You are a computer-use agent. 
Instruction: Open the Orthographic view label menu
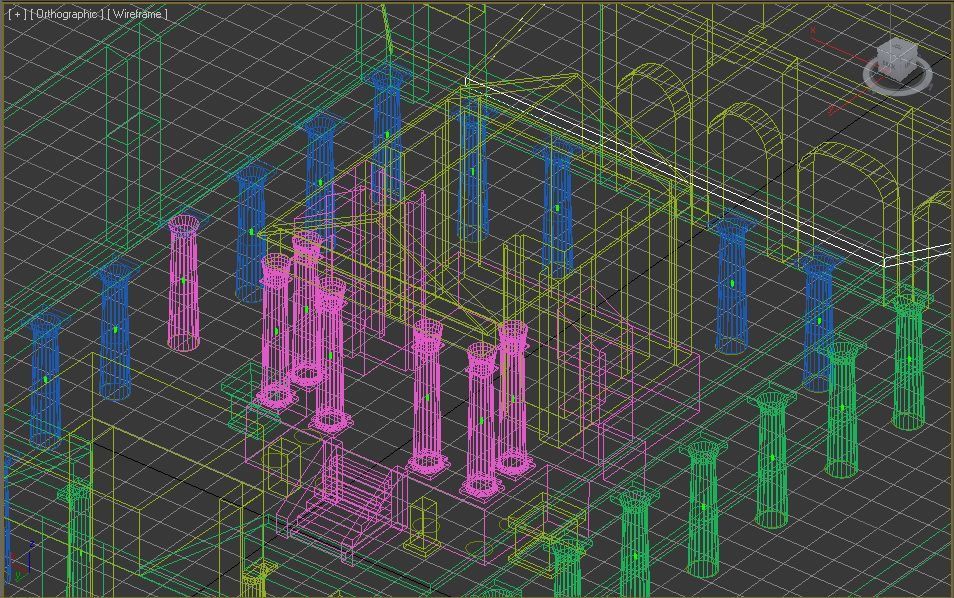click(x=67, y=13)
